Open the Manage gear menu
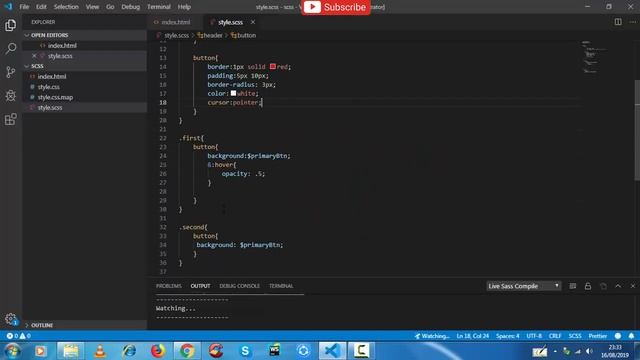This screenshot has width=640, height=360. pyautogui.click(x=11, y=318)
